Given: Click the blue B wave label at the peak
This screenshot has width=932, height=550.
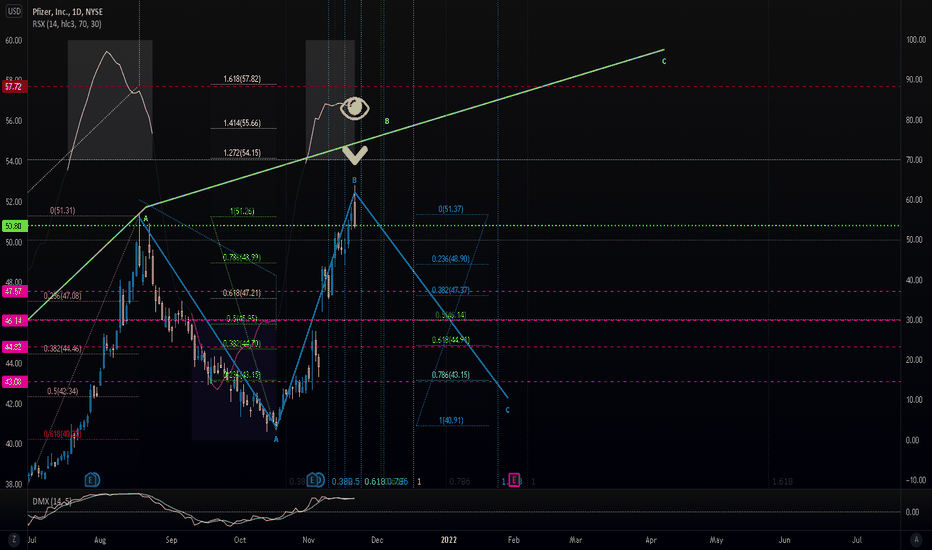Looking at the screenshot, I should 354,180.
